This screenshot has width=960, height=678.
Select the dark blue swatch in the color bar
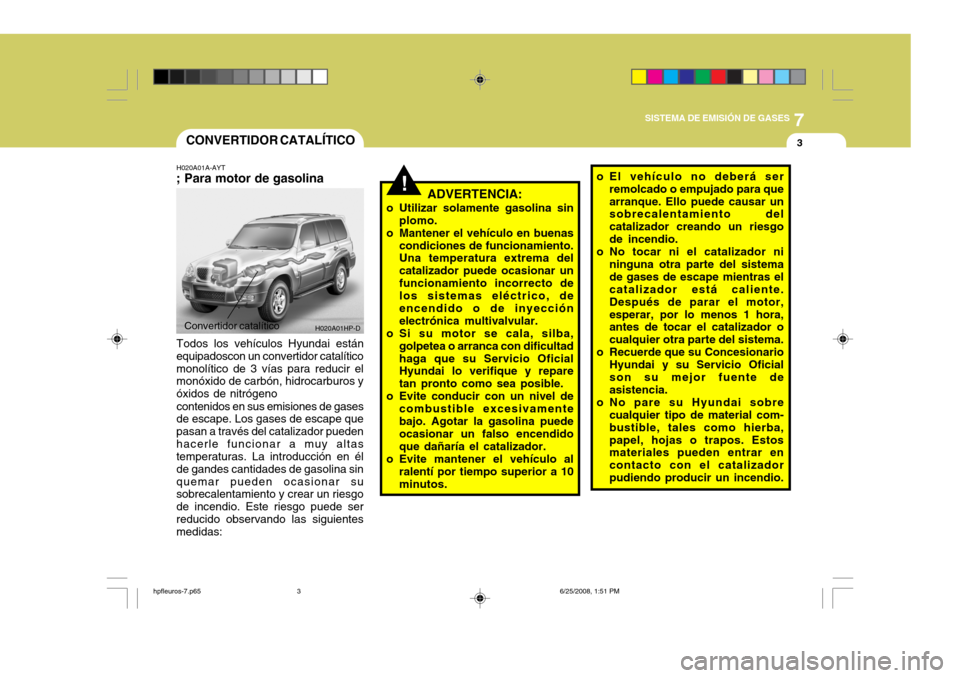point(687,77)
